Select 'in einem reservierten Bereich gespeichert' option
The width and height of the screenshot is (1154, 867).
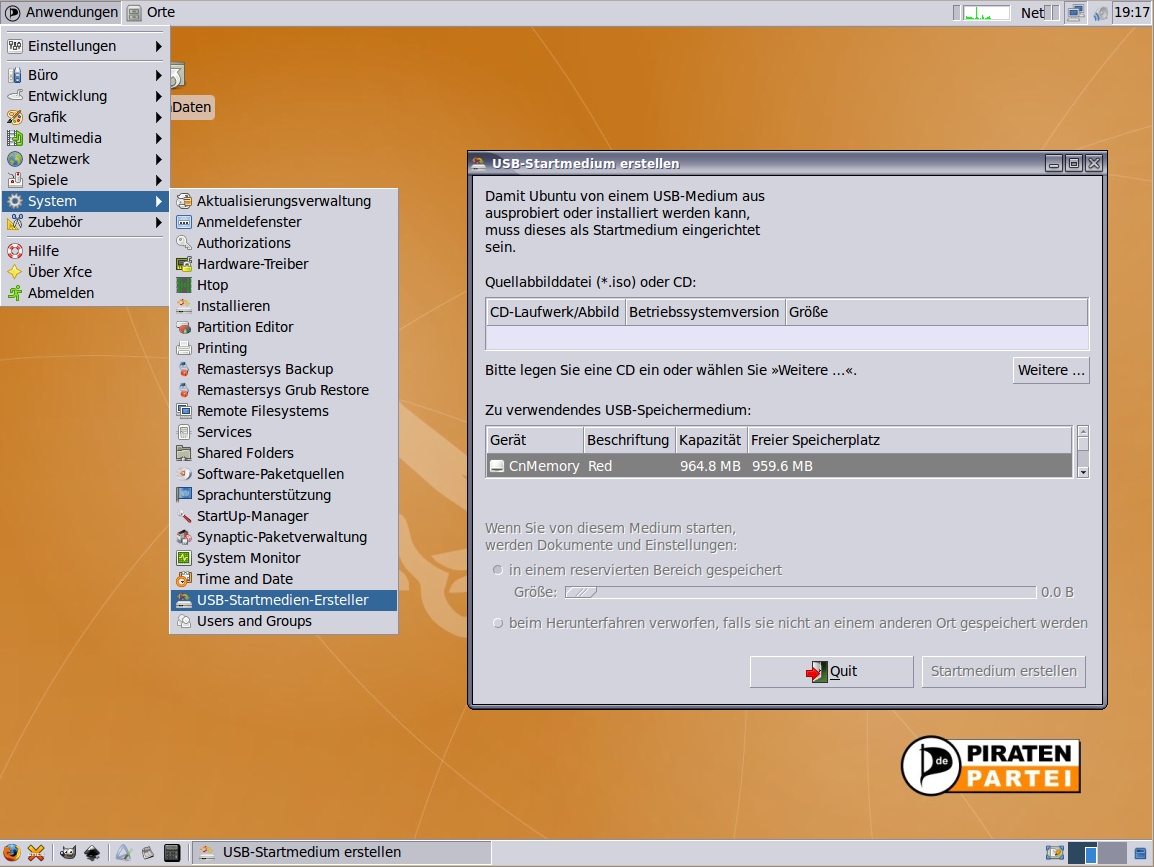click(498, 570)
